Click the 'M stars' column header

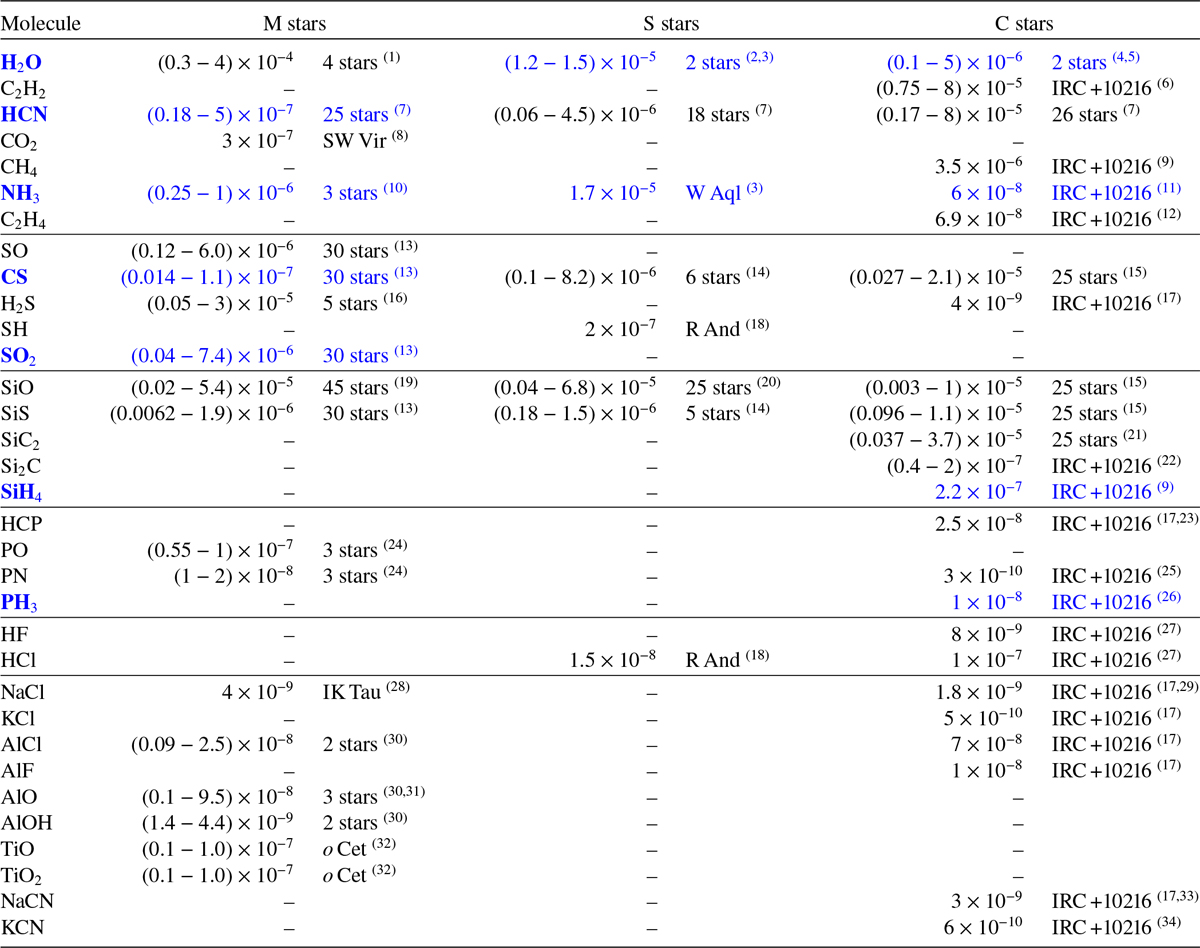[283, 23]
